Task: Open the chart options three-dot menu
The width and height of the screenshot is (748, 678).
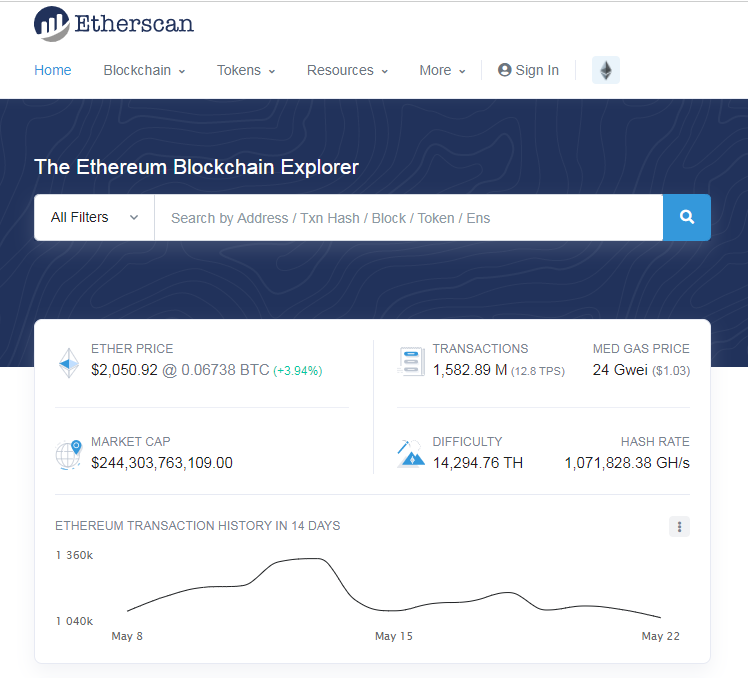Action: click(x=679, y=526)
